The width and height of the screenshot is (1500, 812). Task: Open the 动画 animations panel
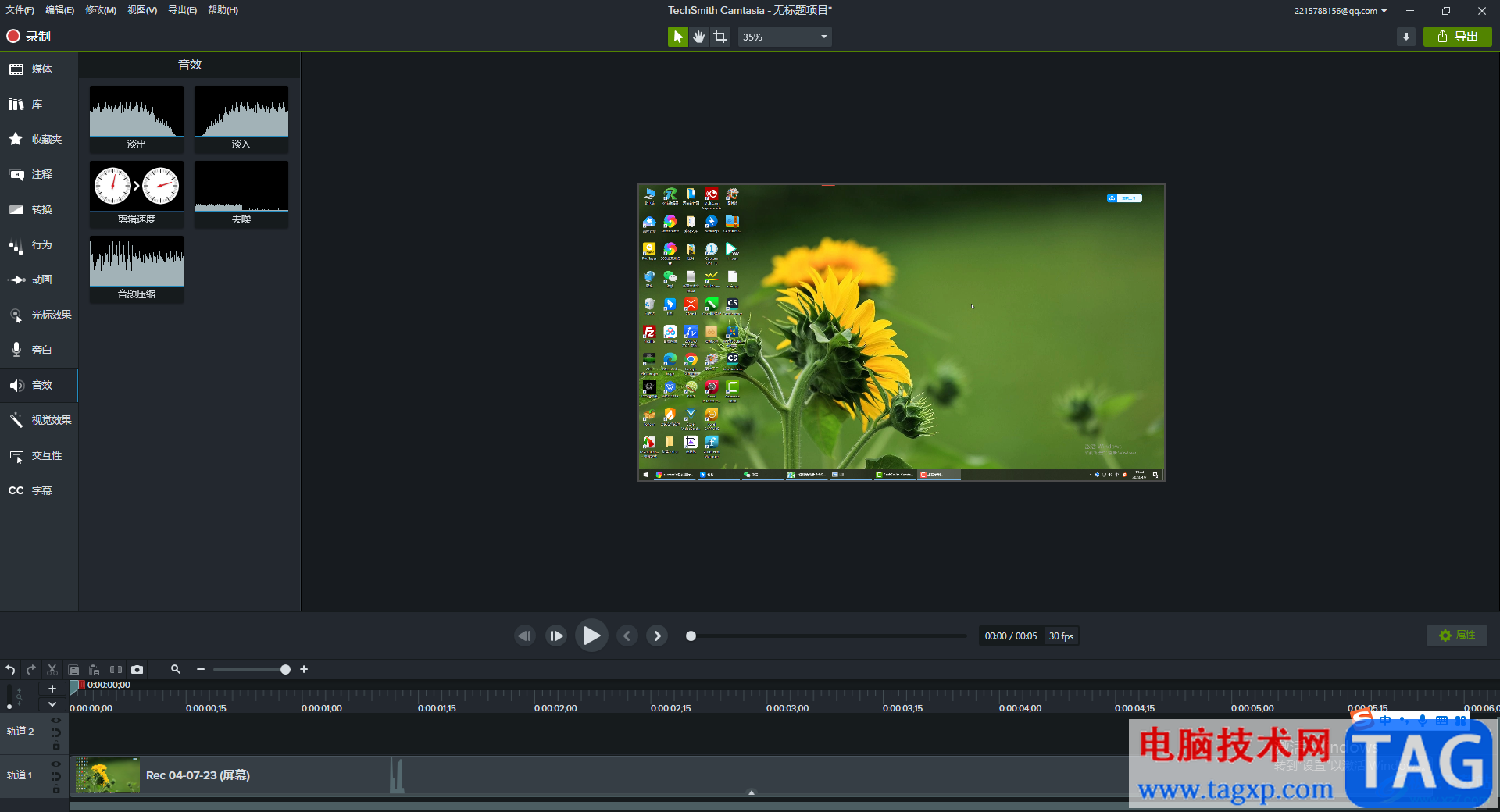pyautogui.click(x=39, y=280)
